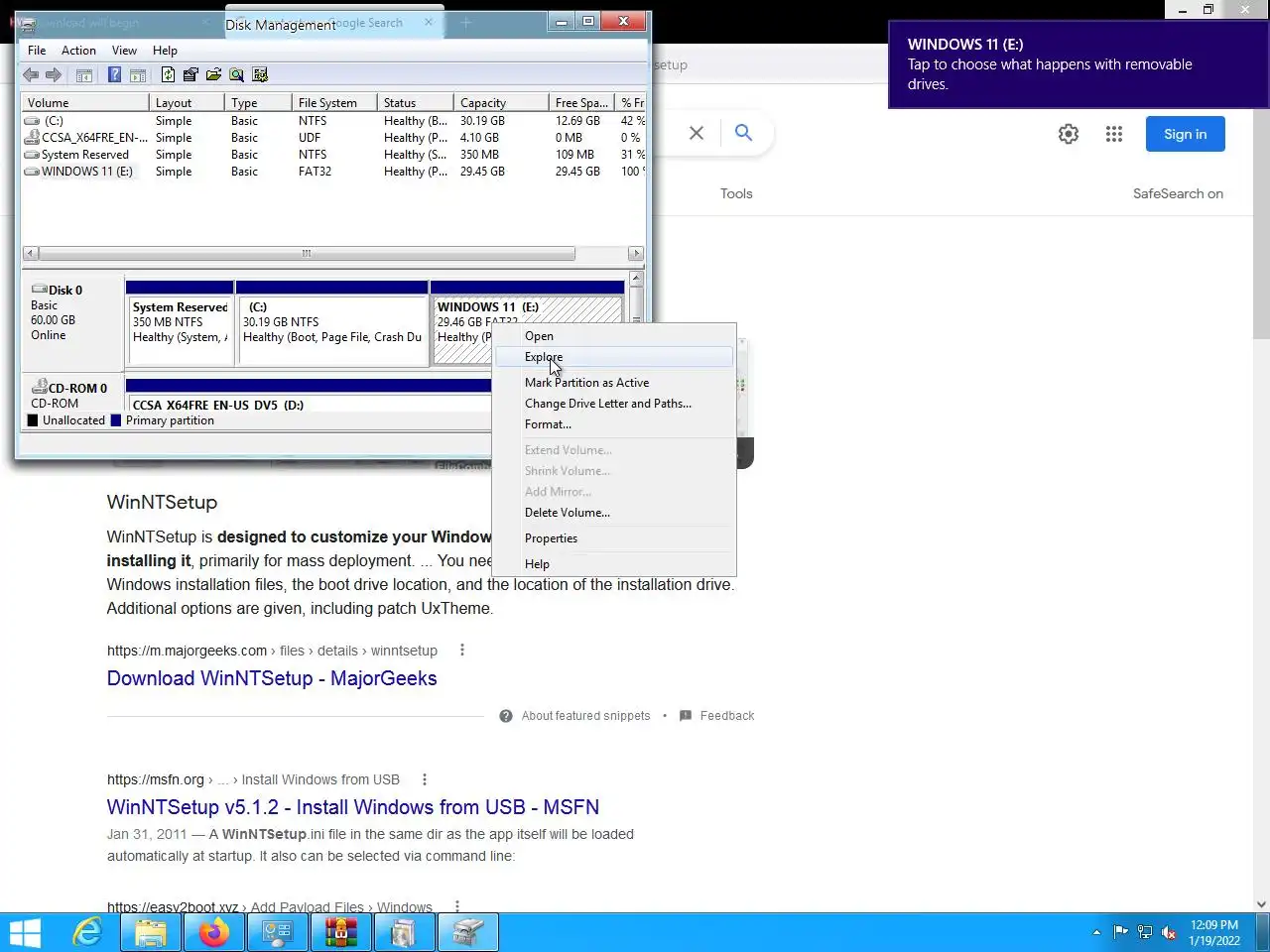Sort by the Volume column header

[84, 103]
